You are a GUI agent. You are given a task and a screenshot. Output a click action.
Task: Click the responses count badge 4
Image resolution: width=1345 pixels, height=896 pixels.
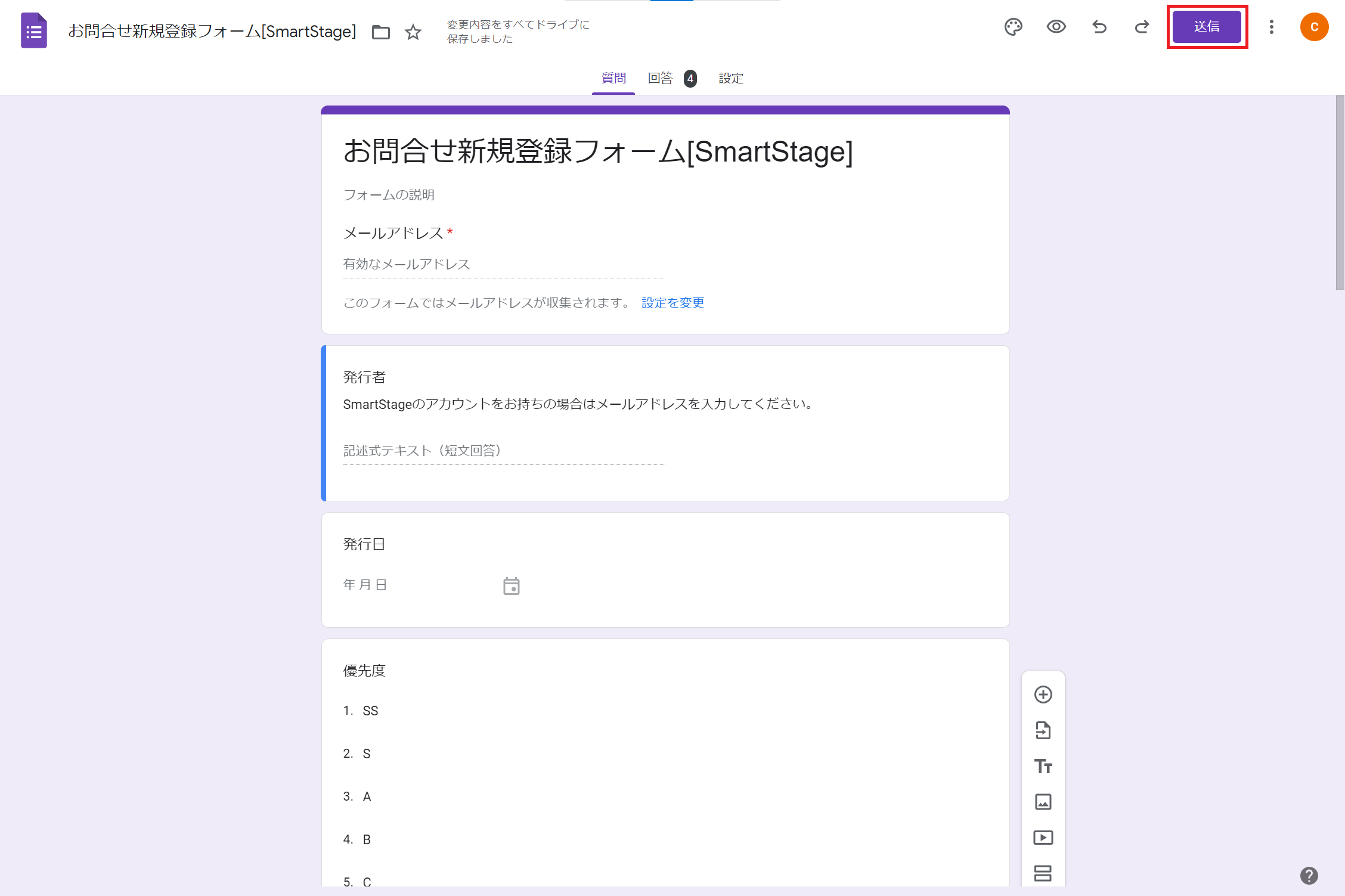(690, 78)
